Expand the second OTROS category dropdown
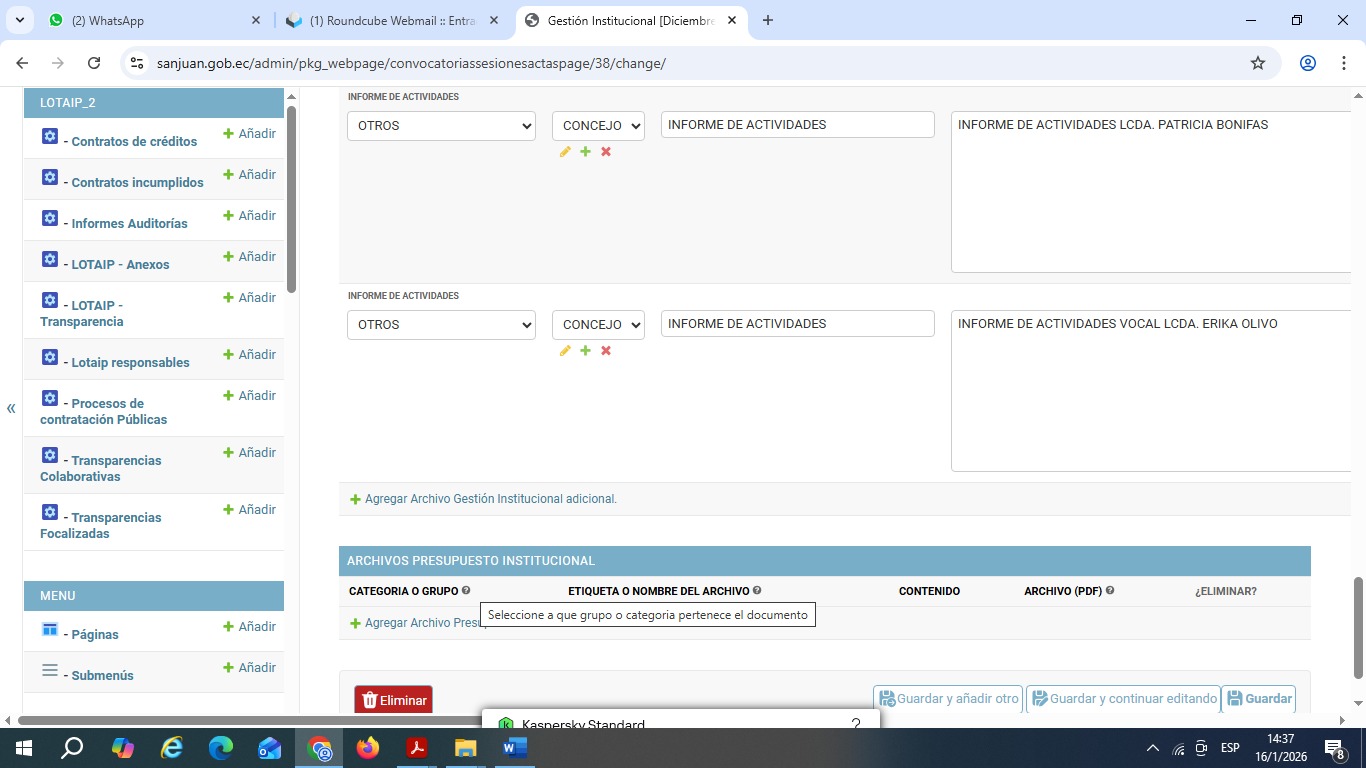 point(441,325)
